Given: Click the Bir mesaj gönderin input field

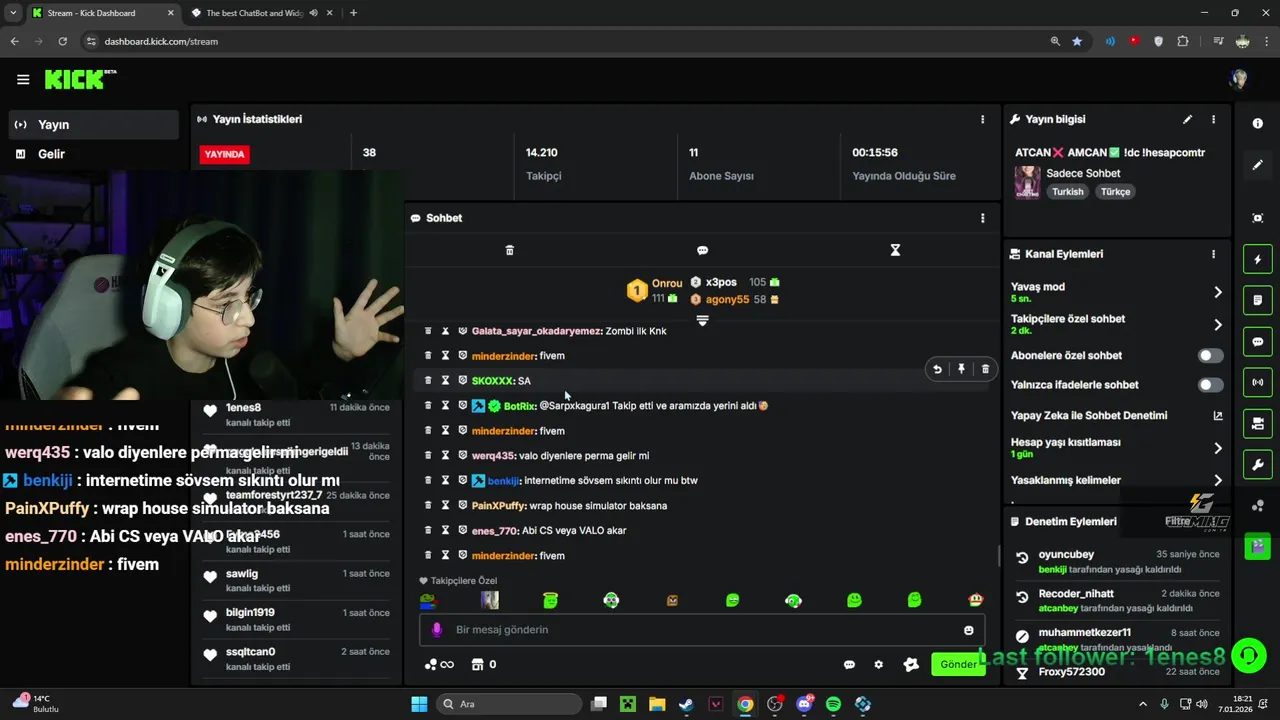Looking at the screenshot, I should pyautogui.click(x=702, y=630).
